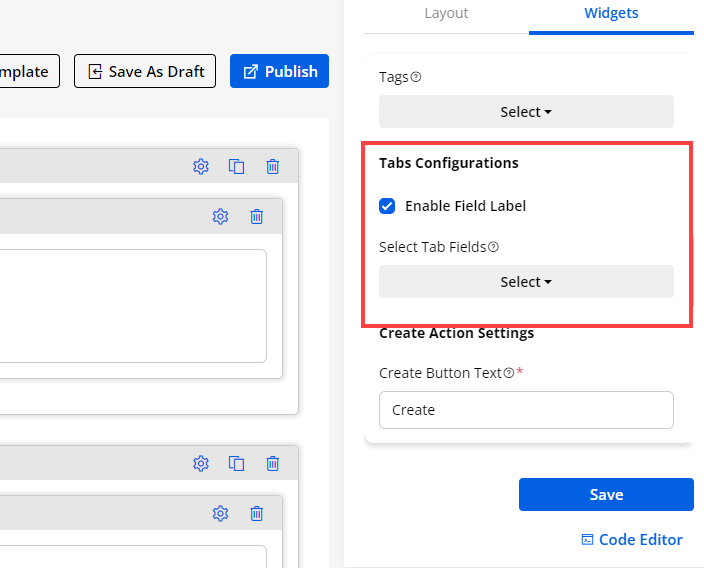Screen dimensions: 704x568
Task: Click the help icon next to Tags
Action: pos(416,77)
